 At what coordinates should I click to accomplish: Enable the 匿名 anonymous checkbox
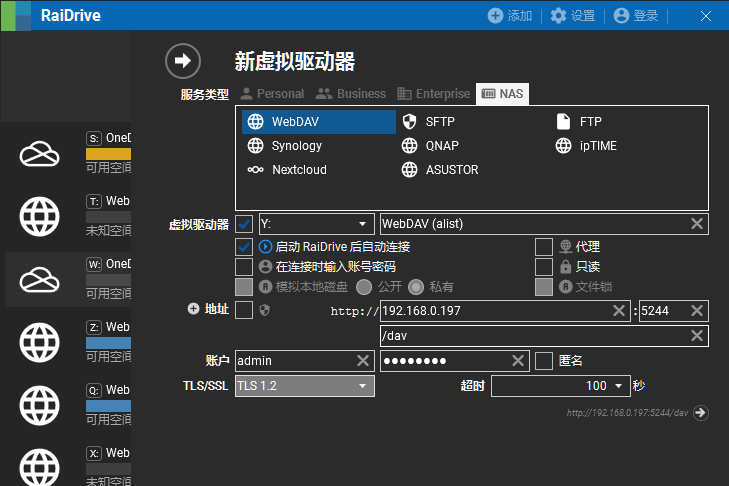tap(543, 360)
